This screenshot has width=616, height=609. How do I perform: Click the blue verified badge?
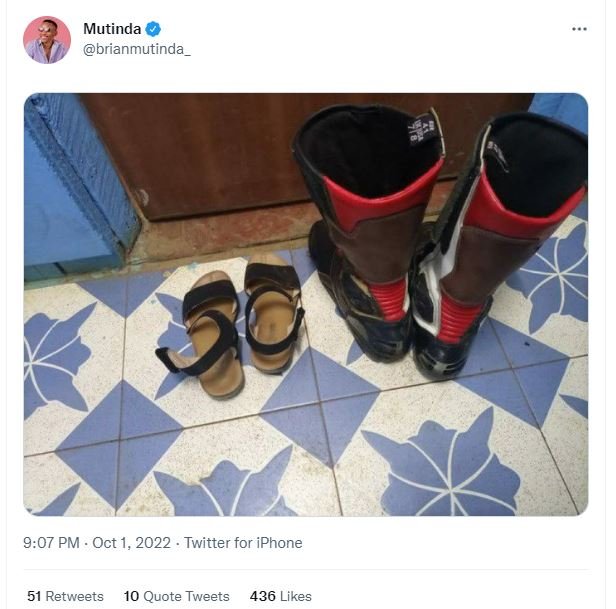tap(153, 29)
